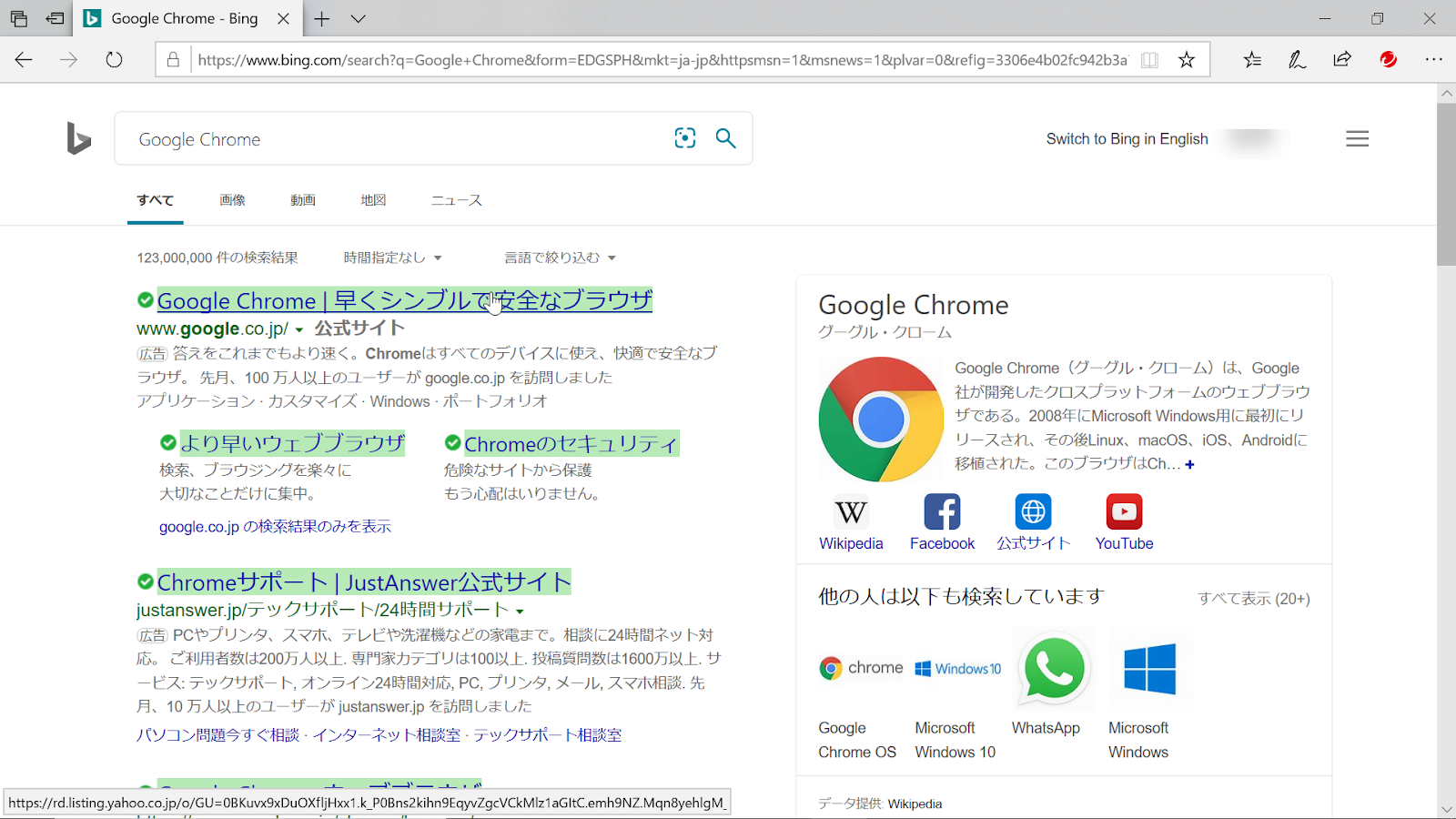1456x819 pixels.
Task: Click すべて表示 (20+) link
Action: click(1254, 598)
